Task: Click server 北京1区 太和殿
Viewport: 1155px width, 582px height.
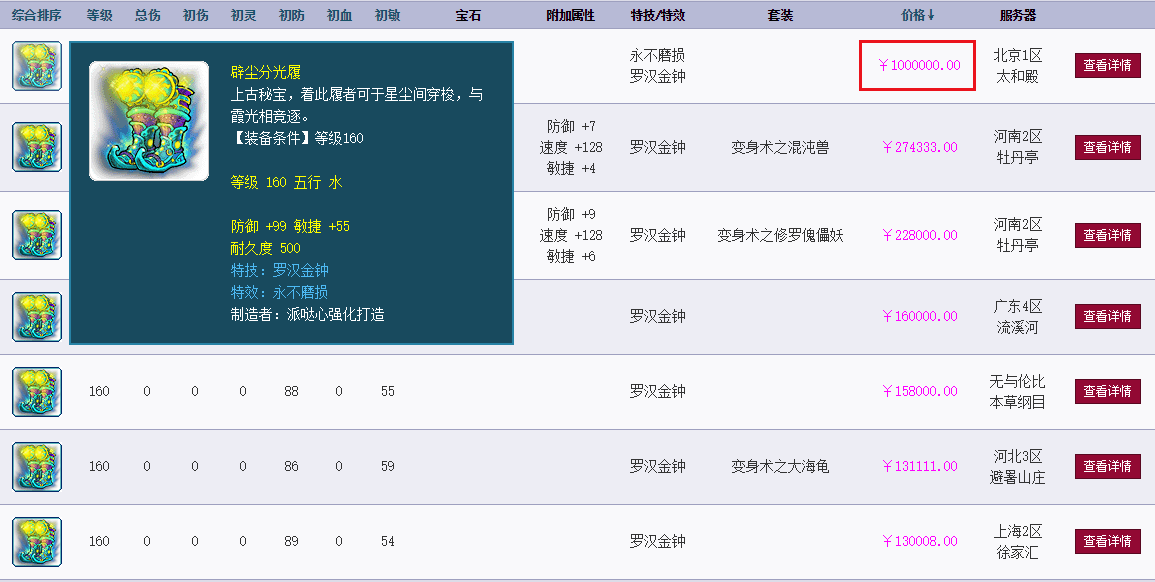Action: 1017,66
